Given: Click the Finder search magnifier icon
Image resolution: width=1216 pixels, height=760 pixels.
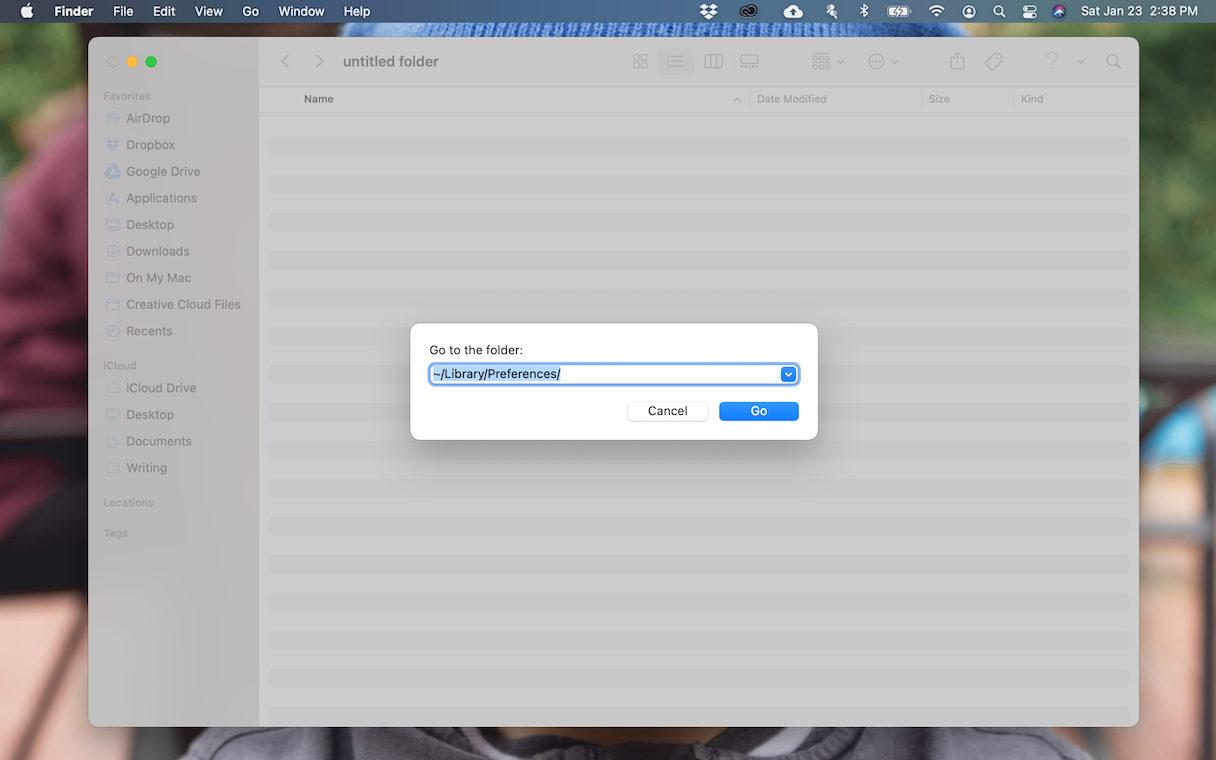Looking at the screenshot, I should [1113, 62].
